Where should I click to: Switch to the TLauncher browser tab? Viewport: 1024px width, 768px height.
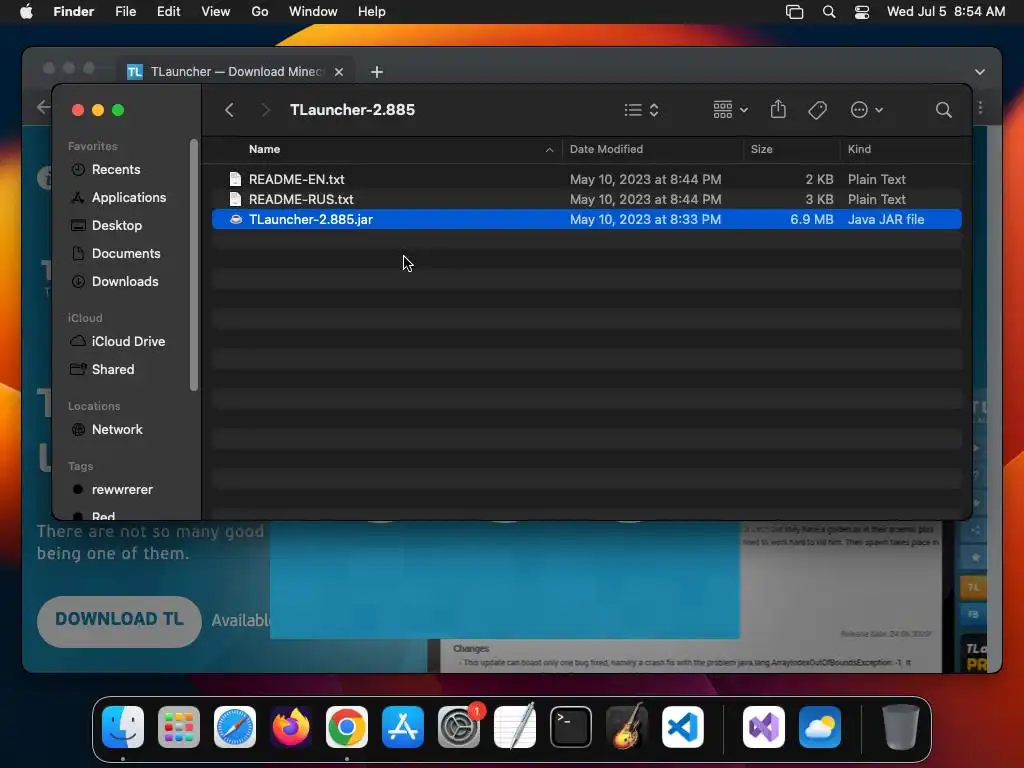(235, 72)
